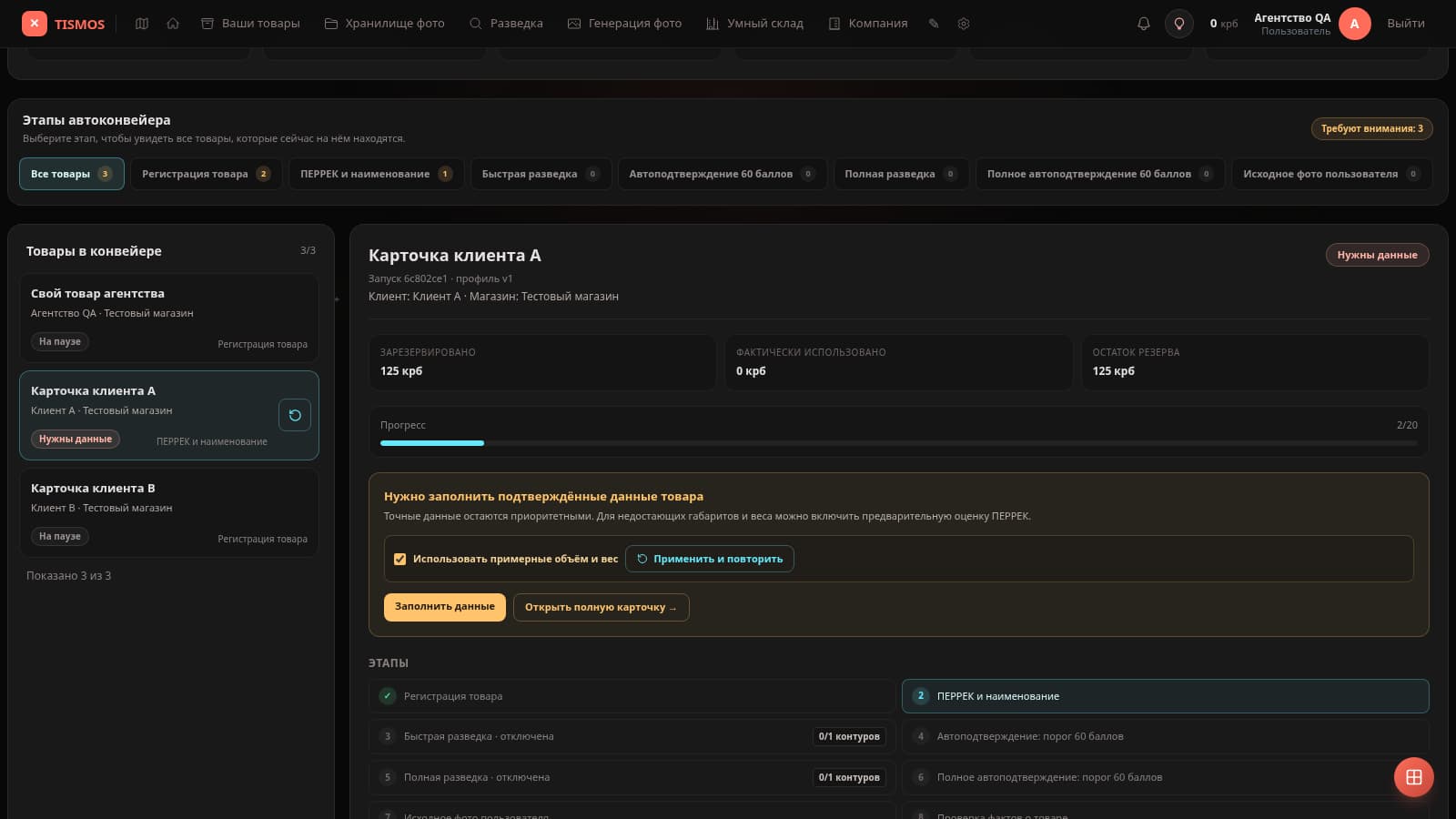Open Хранилище фото menu
Screen dimensions: 1456x819
[x=385, y=24]
